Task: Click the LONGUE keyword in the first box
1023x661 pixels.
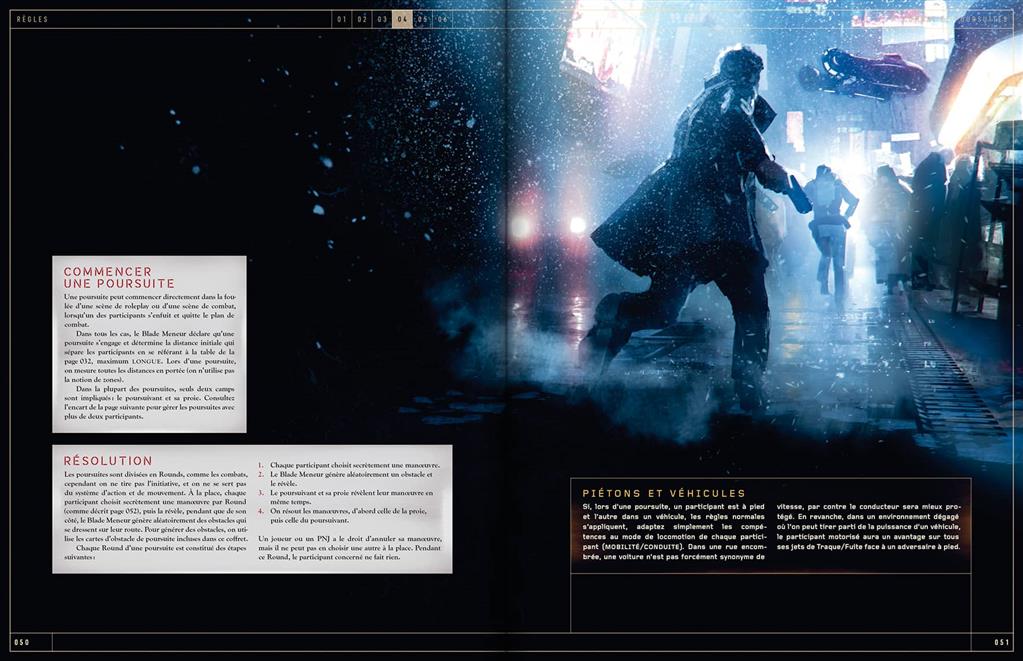Action: coord(147,360)
